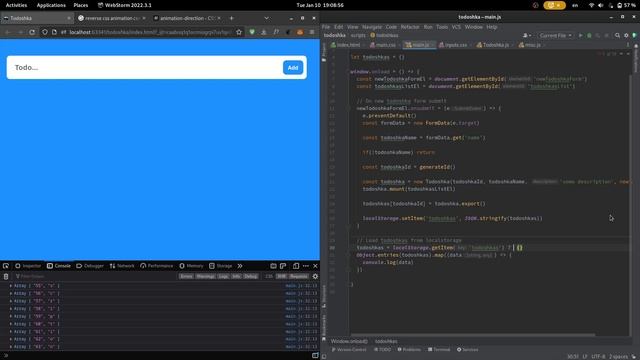
Task: Open the Refactor menu in WebStorm
Action: click(410, 27)
